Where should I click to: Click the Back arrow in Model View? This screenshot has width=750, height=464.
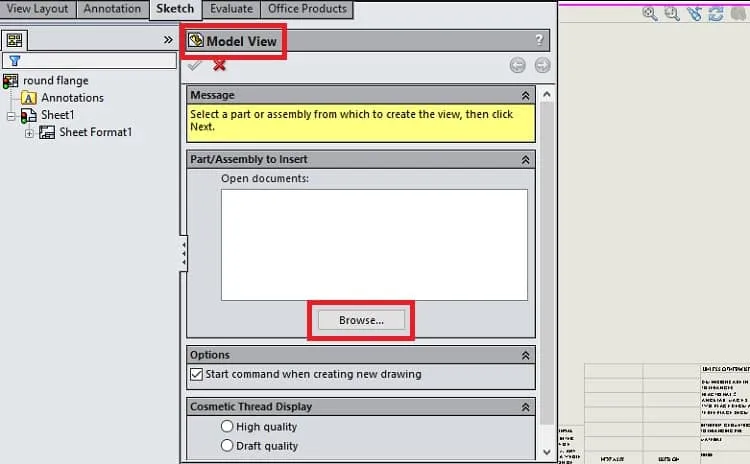pos(518,65)
